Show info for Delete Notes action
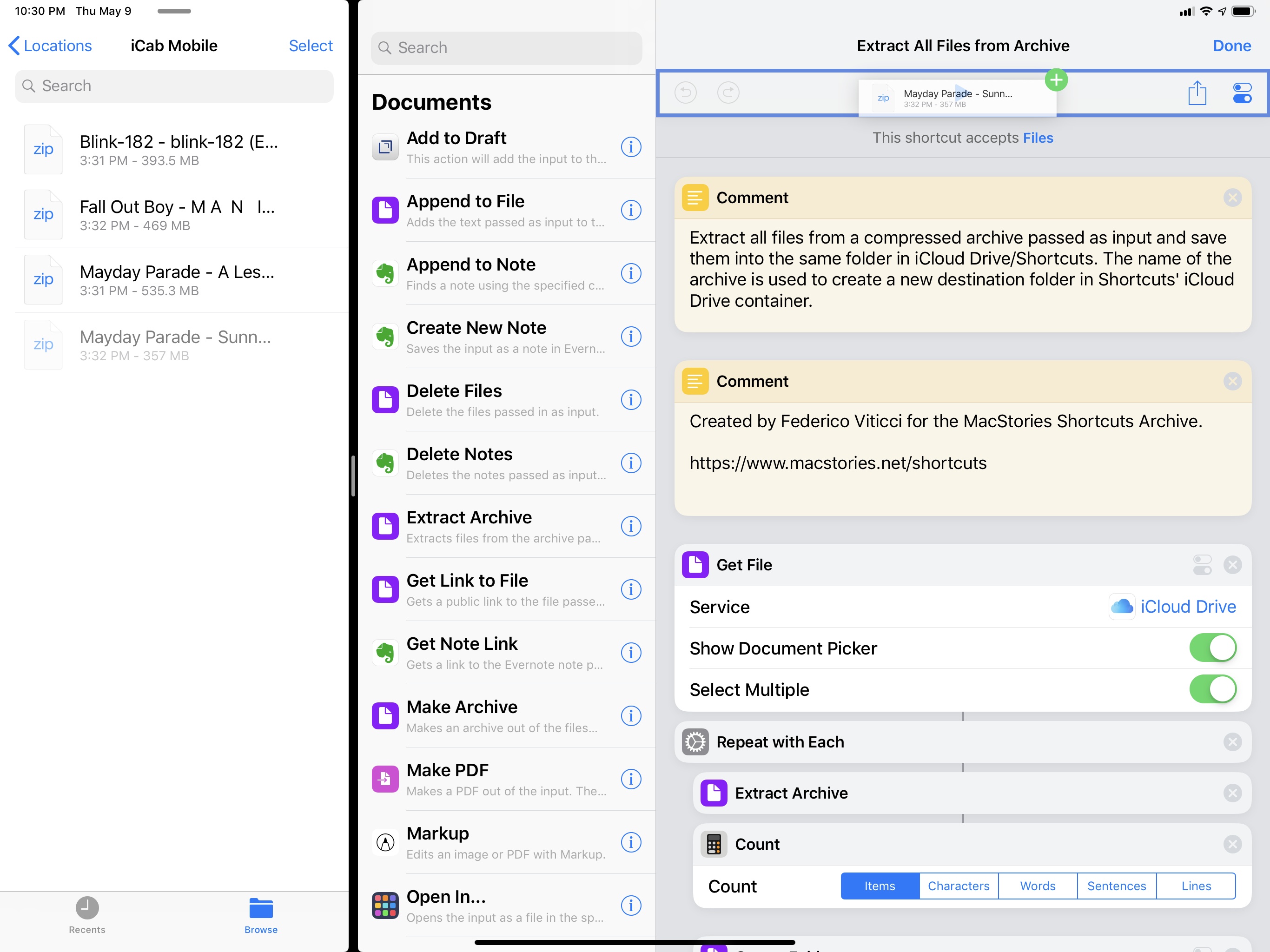This screenshot has width=1270, height=952. pos(631,463)
